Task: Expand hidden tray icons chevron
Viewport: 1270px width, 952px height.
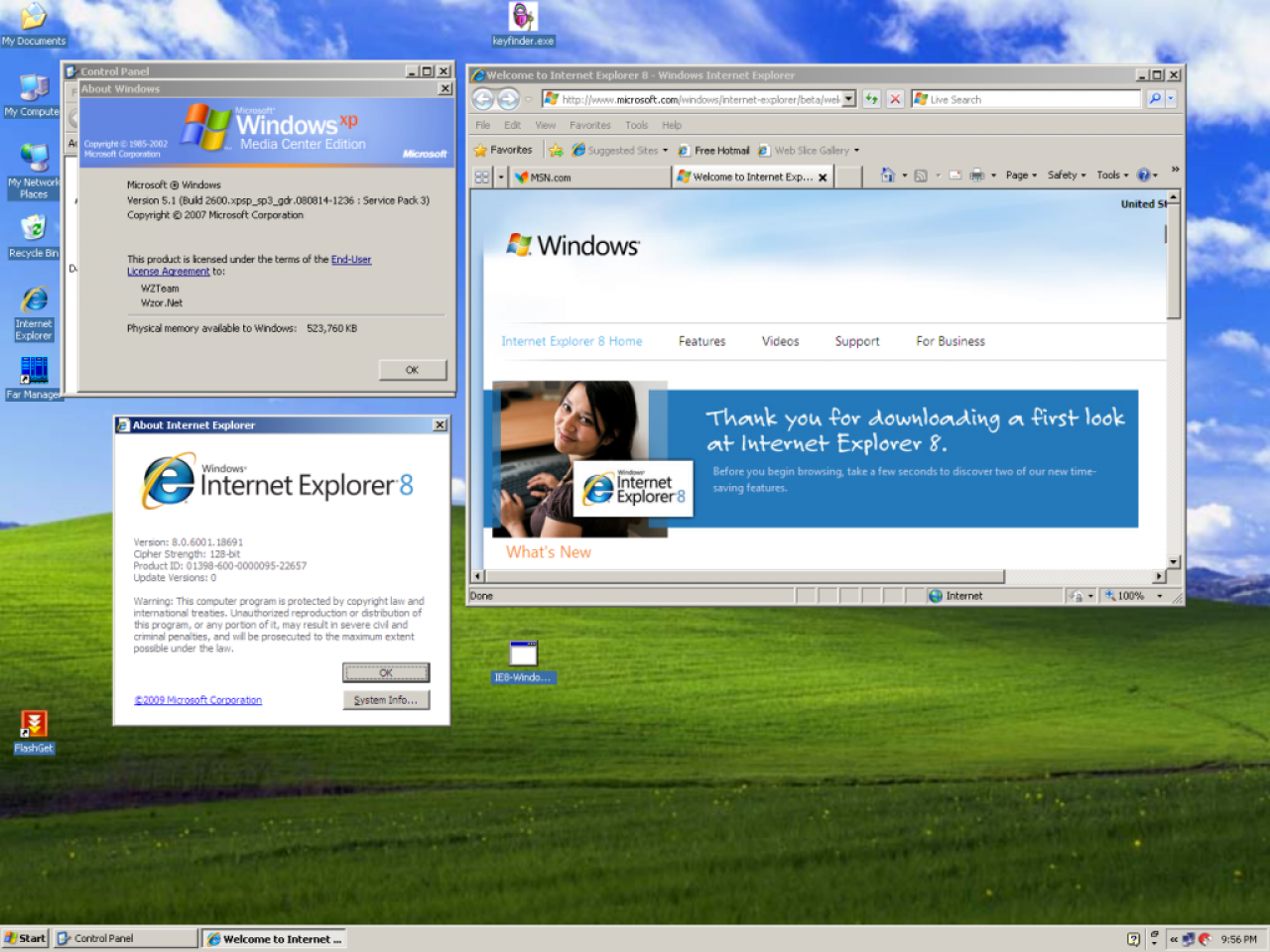Action: (1174, 939)
